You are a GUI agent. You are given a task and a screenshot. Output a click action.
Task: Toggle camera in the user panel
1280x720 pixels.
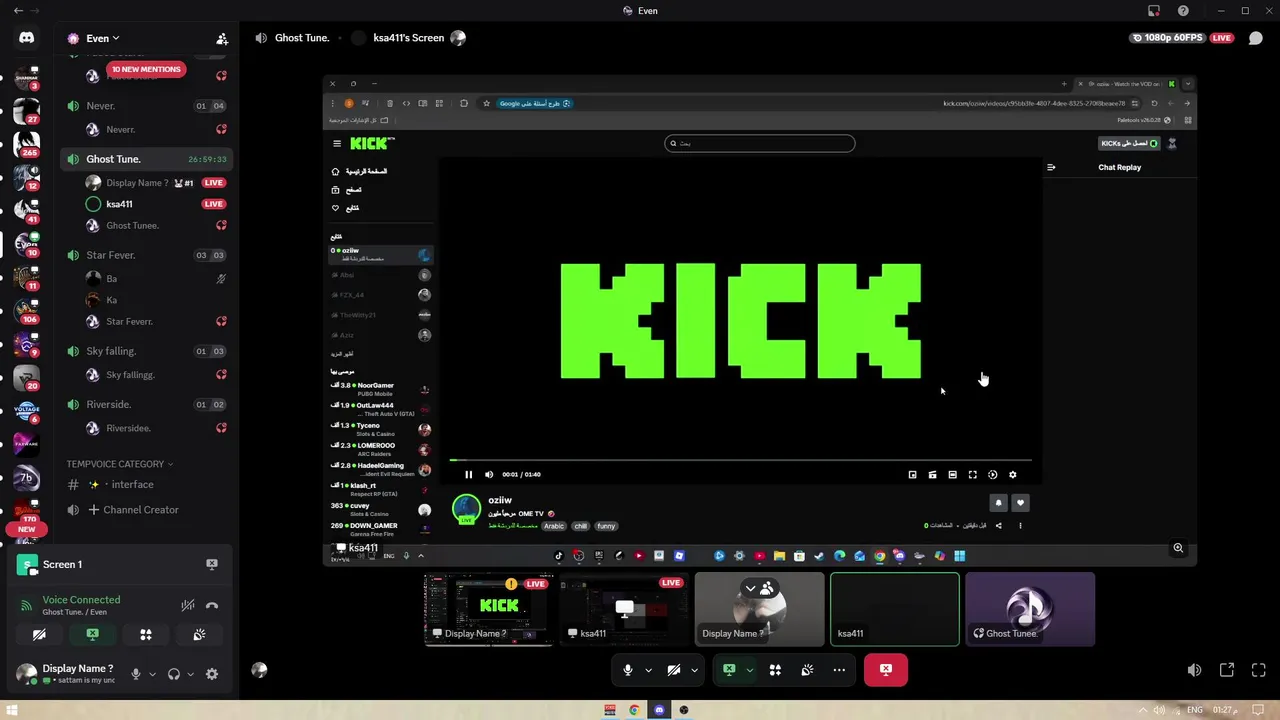pos(39,634)
